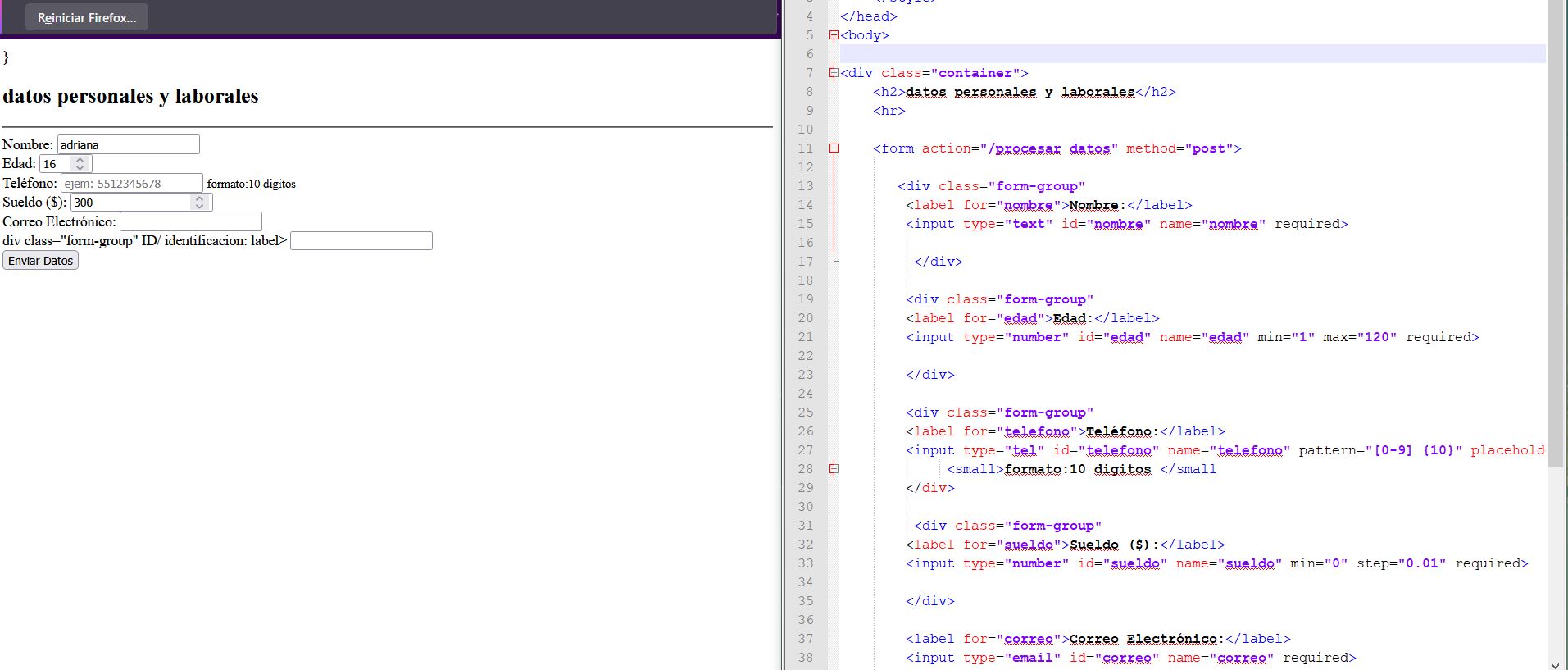Click line number 6 in the gutter

click(x=809, y=54)
